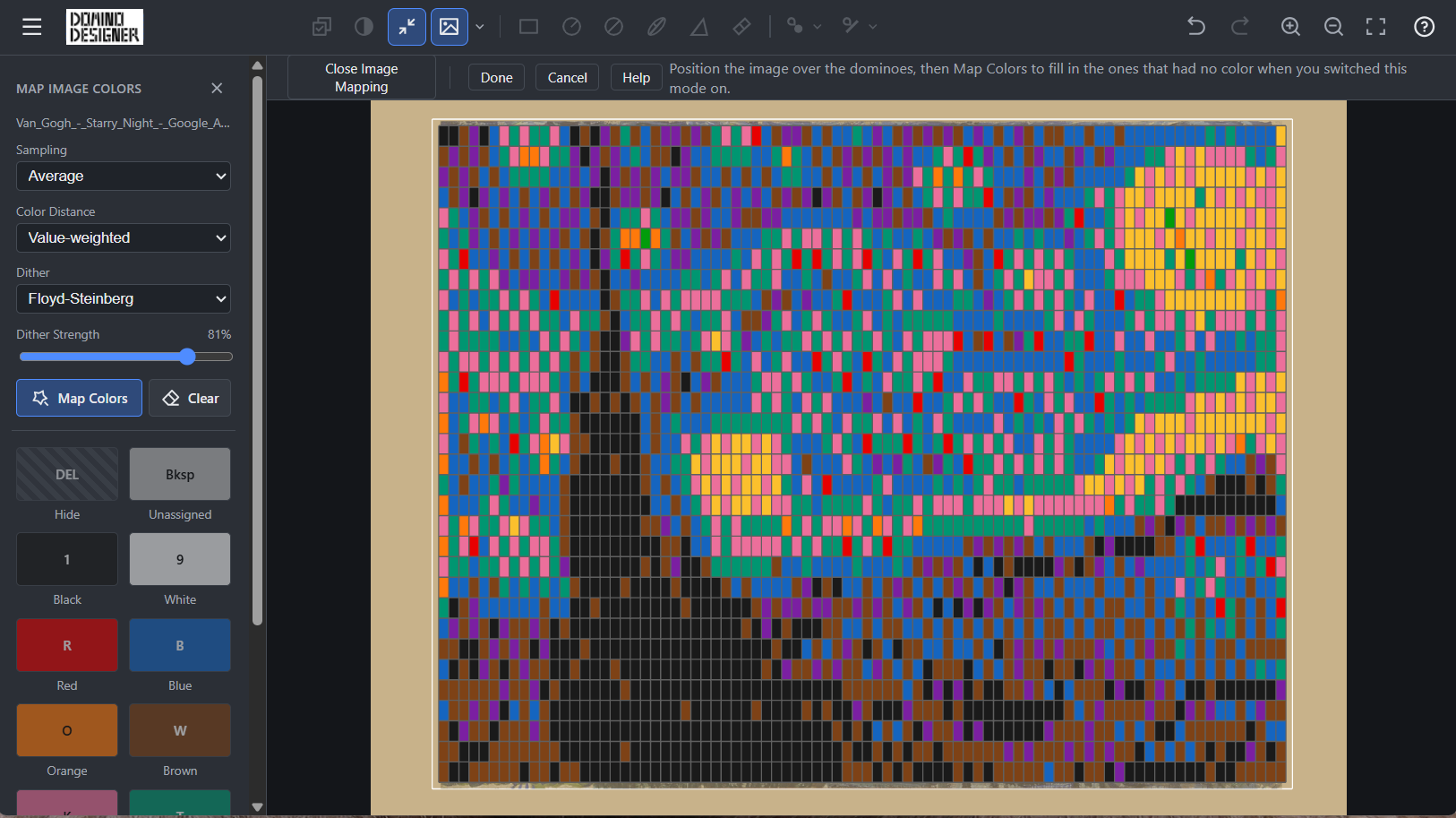This screenshot has width=1456, height=818.
Task: Expand the connected-dots tool dropdown
Action: click(x=817, y=27)
